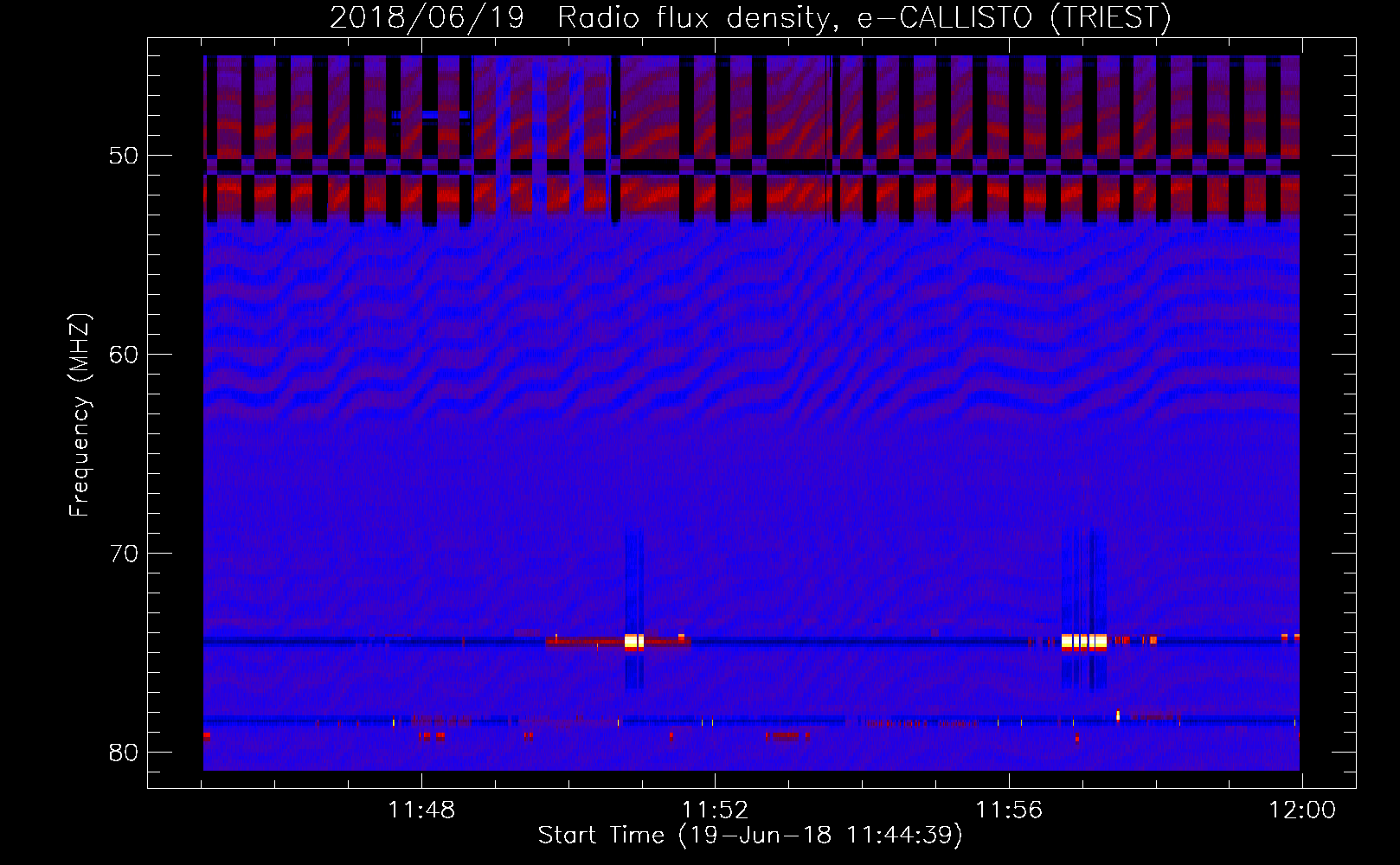The width and height of the screenshot is (1400, 865).
Task: Select the 11:48 time tick label
Action: coord(421,811)
